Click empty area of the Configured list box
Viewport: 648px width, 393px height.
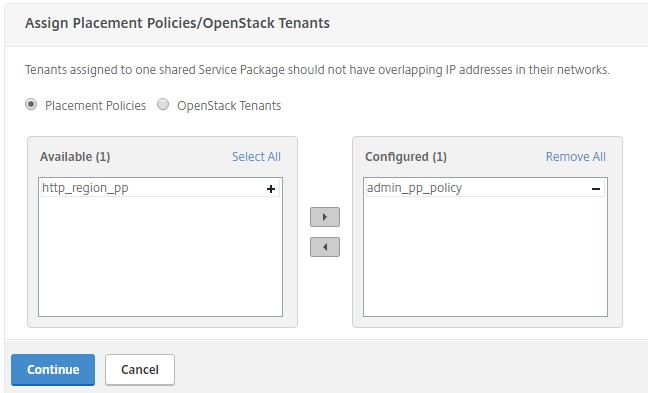(485, 256)
